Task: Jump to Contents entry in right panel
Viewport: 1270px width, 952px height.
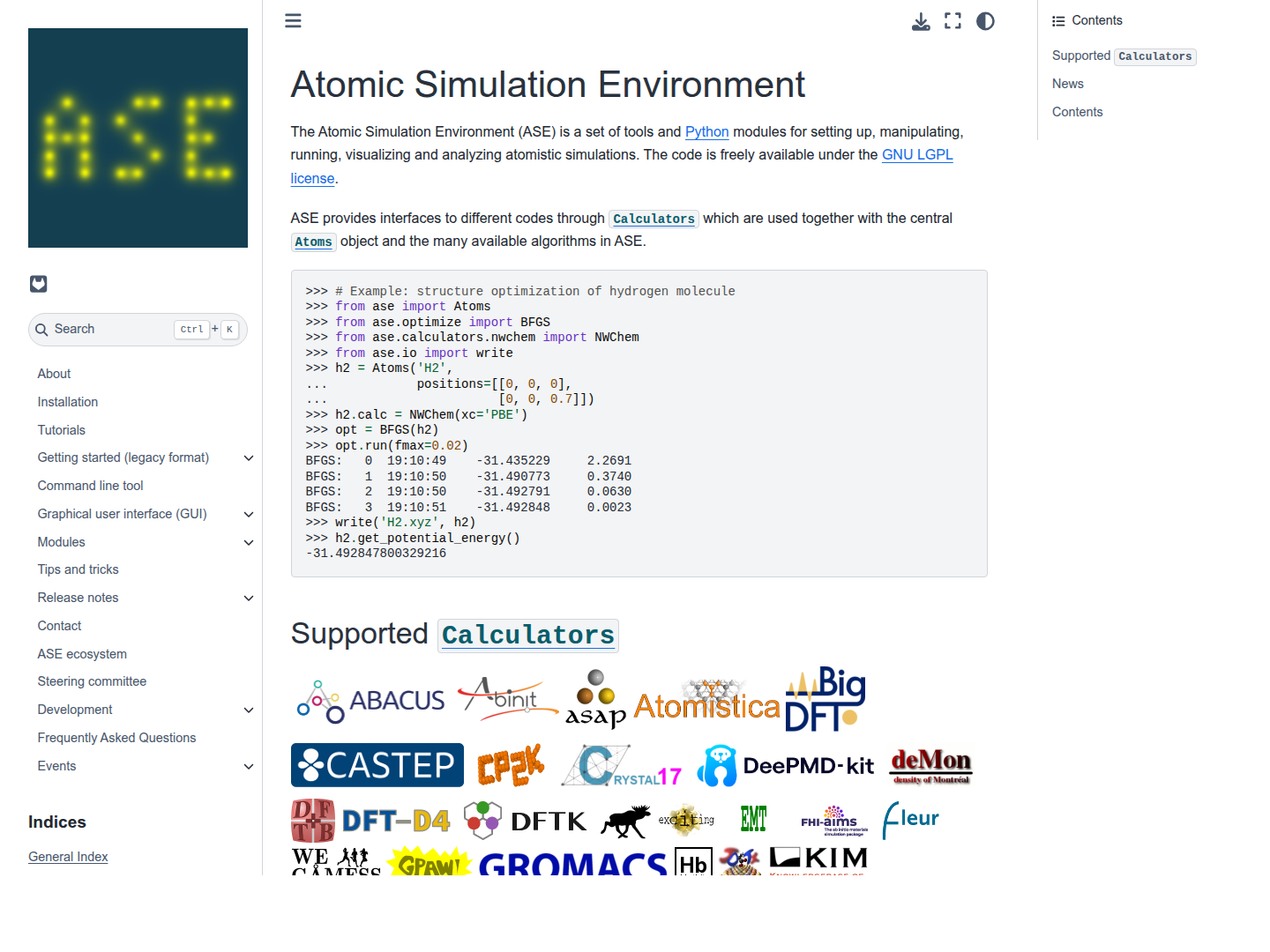Action: (1078, 112)
